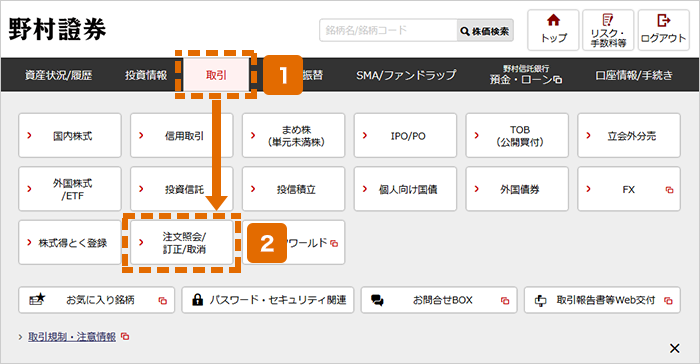
Task: Click external-window icon on お気に入り銘柄
Action: [162, 301]
